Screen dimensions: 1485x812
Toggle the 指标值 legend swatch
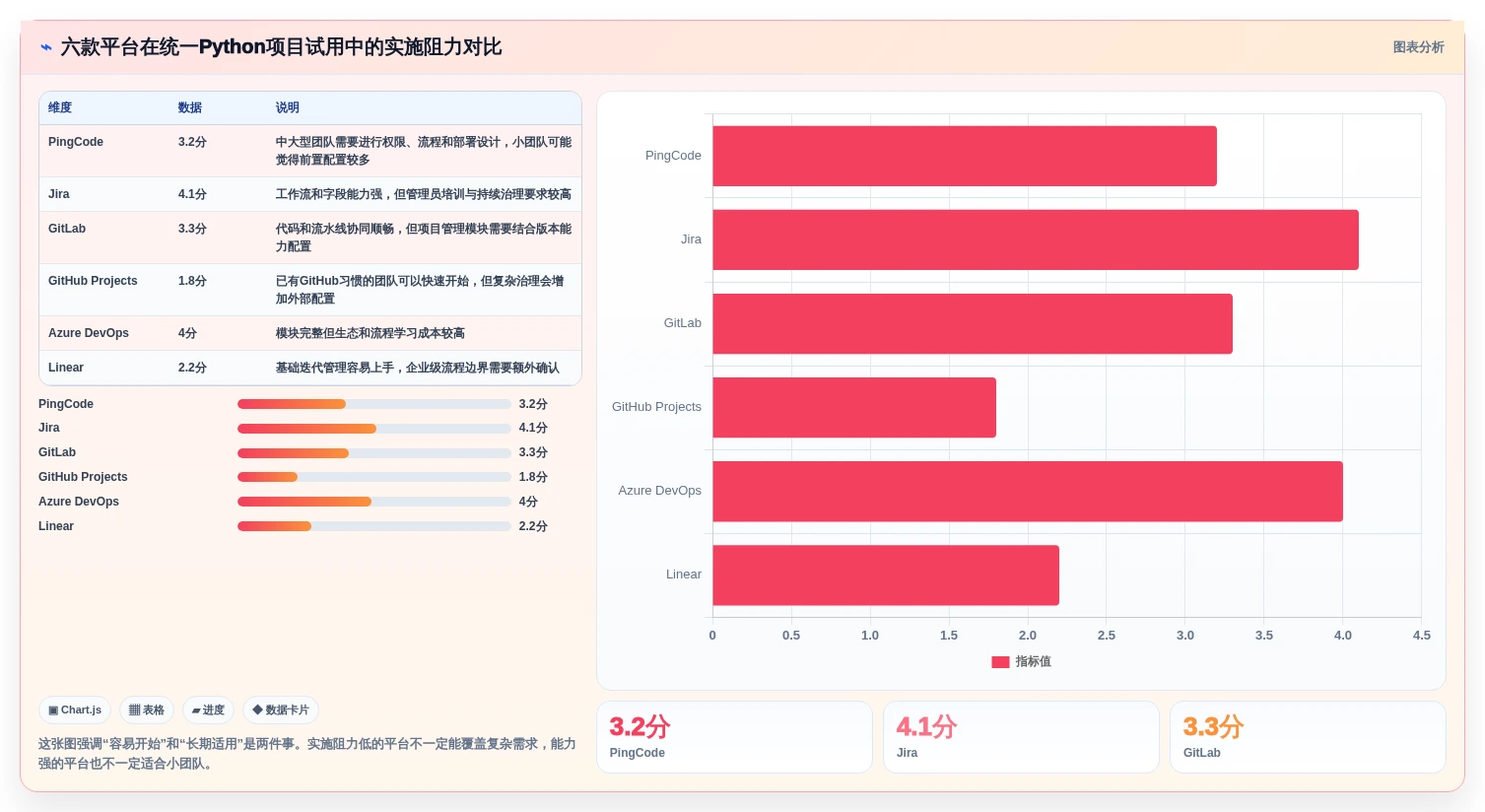coord(1000,662)
